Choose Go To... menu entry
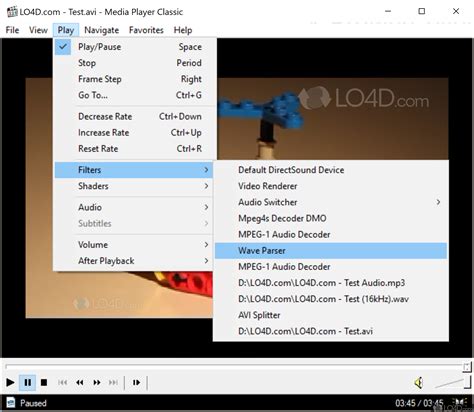Viewport: 474px width, 412px height. [x=135, y=95]
